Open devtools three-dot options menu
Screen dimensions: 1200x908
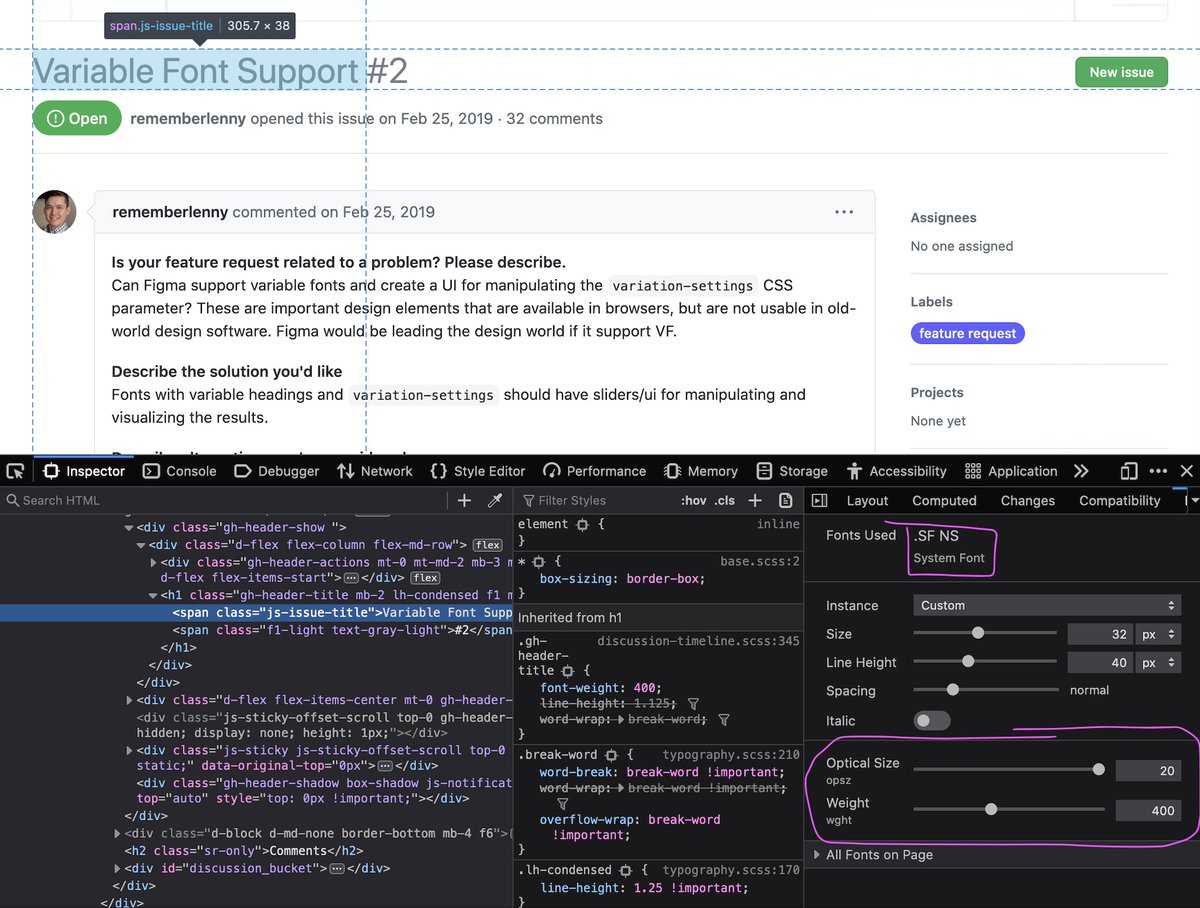1158,471
